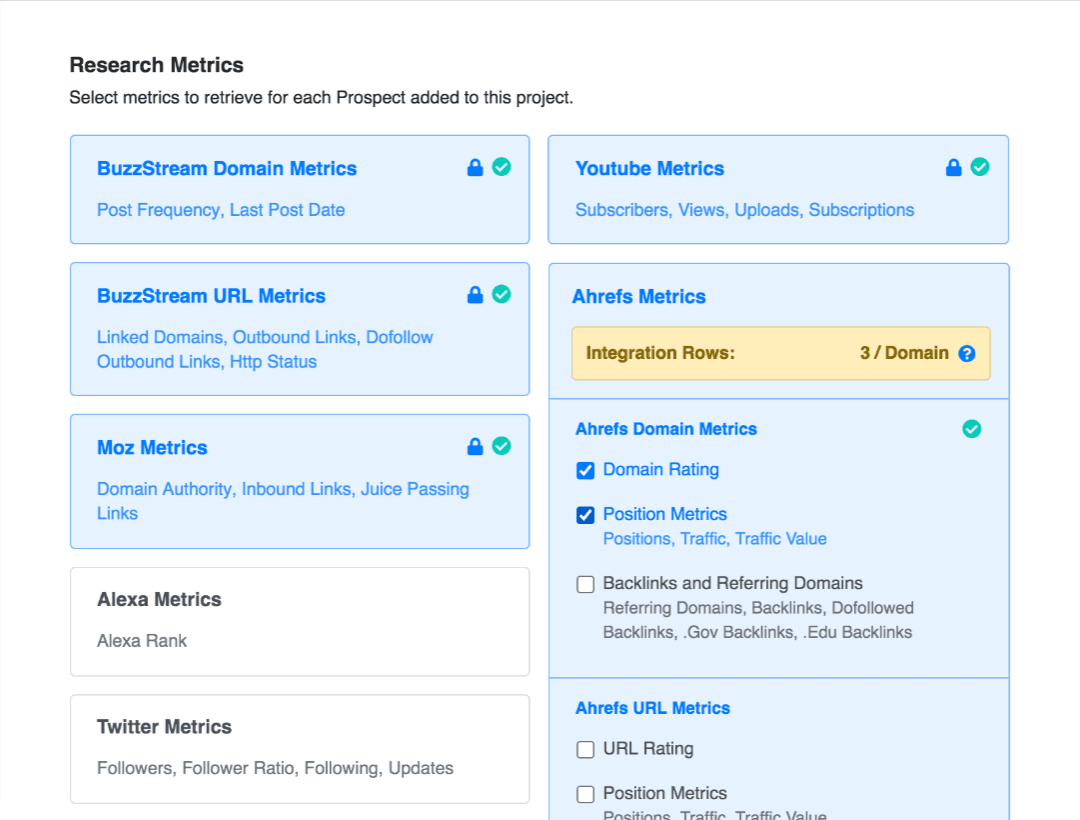The height and width of the screenshot is (820, 1080).
Task: Select the Twitter Metrics card title
Action: pyautogui.click(x=164, y=727)
